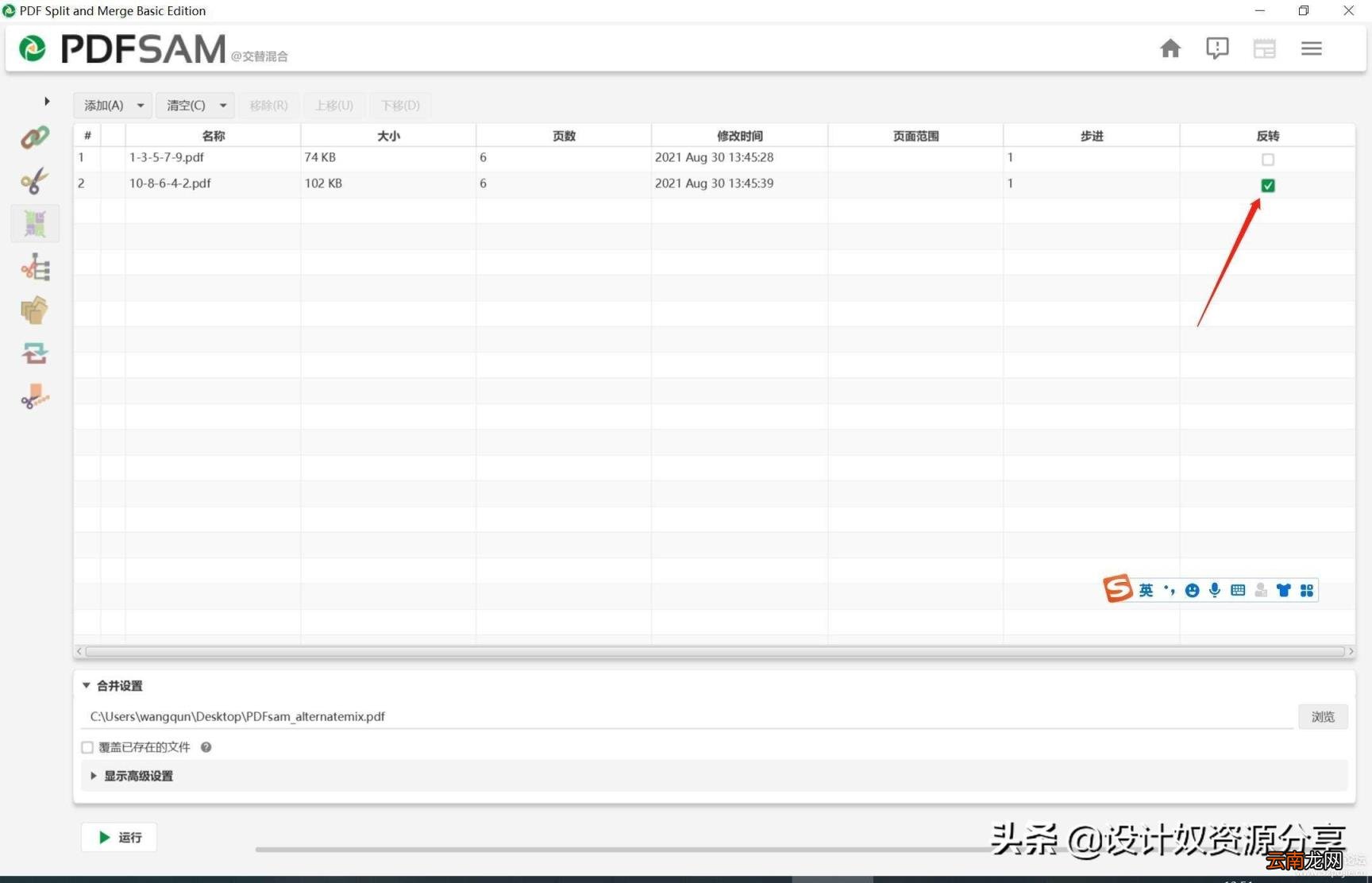Open Split by bookmarks tool
Image resolution: width=1372 pixels, height=883 pixels.
point(35,268)
